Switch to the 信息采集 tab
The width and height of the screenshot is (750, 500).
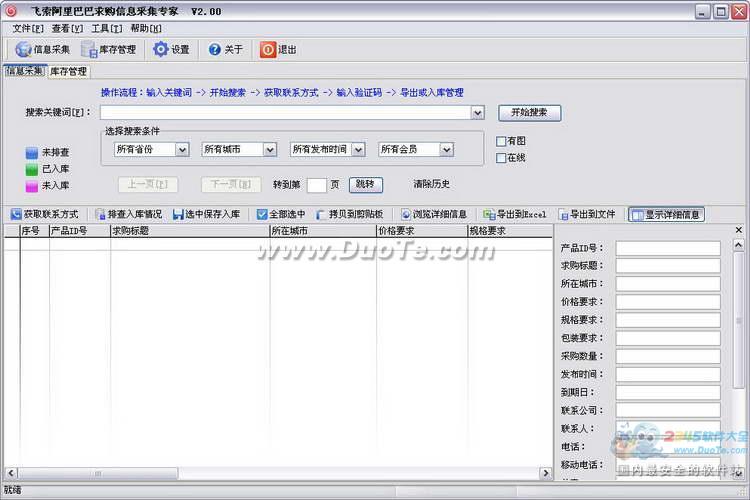coord(25,71)
